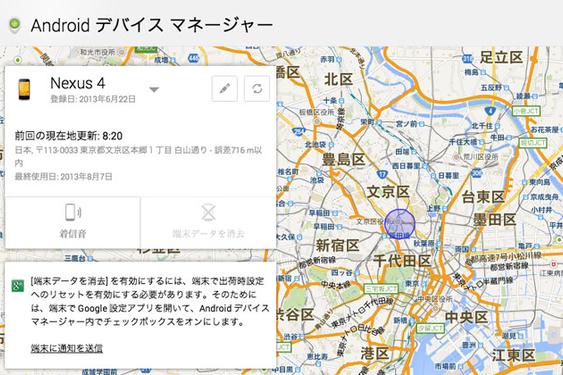Open the Nexus 4 device dropdown arrow
Viewport: 563px width, 375px height.
(154, 89)
